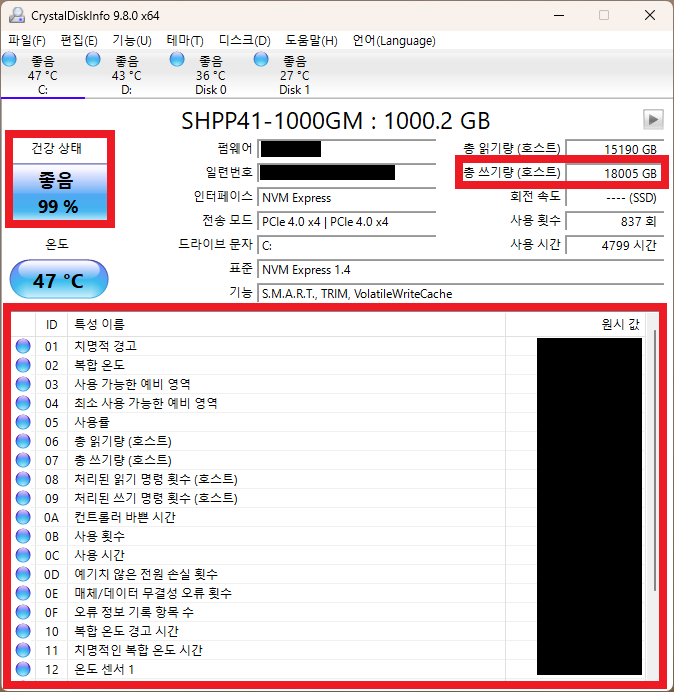This screenshot has width=674, height=692.
Task: Click the status orb for 12 온도 센서 1
Action: click(x=23, y=669)
